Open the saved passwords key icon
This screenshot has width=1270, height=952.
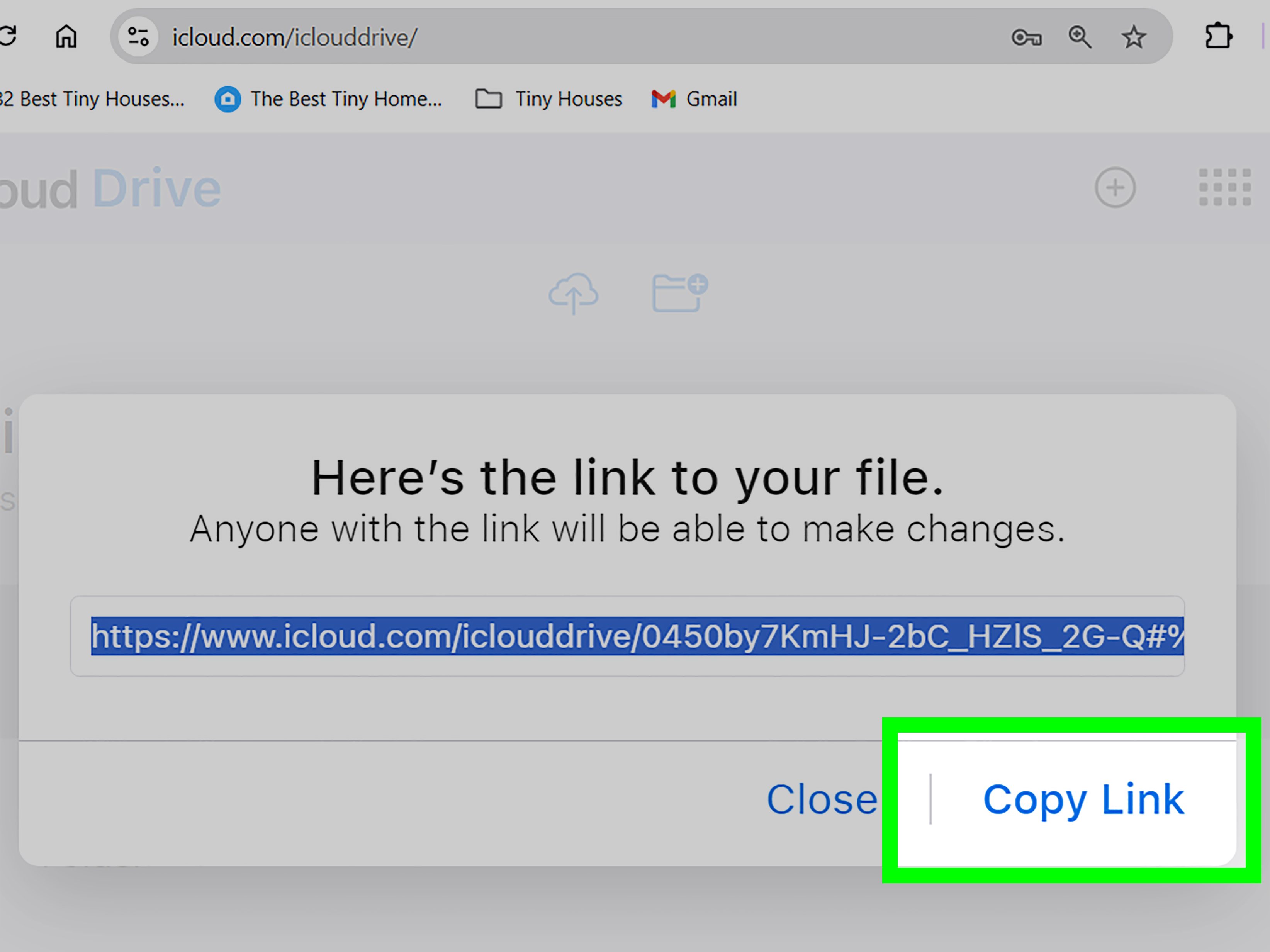click(1027, 37)
